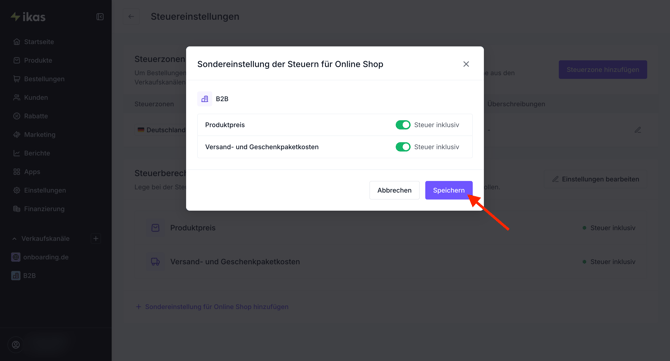Screen dimensions: 670x361
Task: Edit the Deutschland tax zone pencil icon
Action: (x=638, y=130)
